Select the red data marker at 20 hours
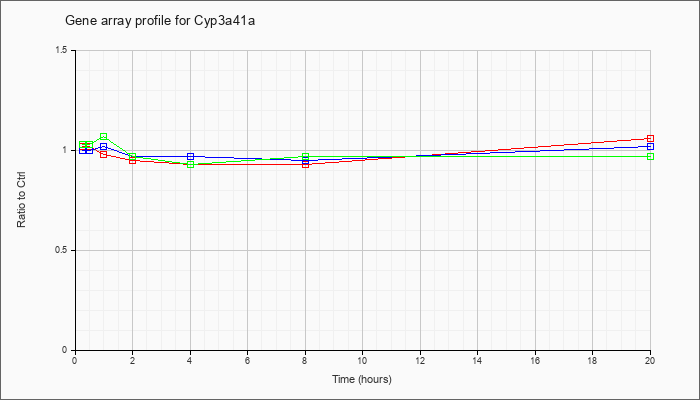700x400 pixels. [650, 138]
